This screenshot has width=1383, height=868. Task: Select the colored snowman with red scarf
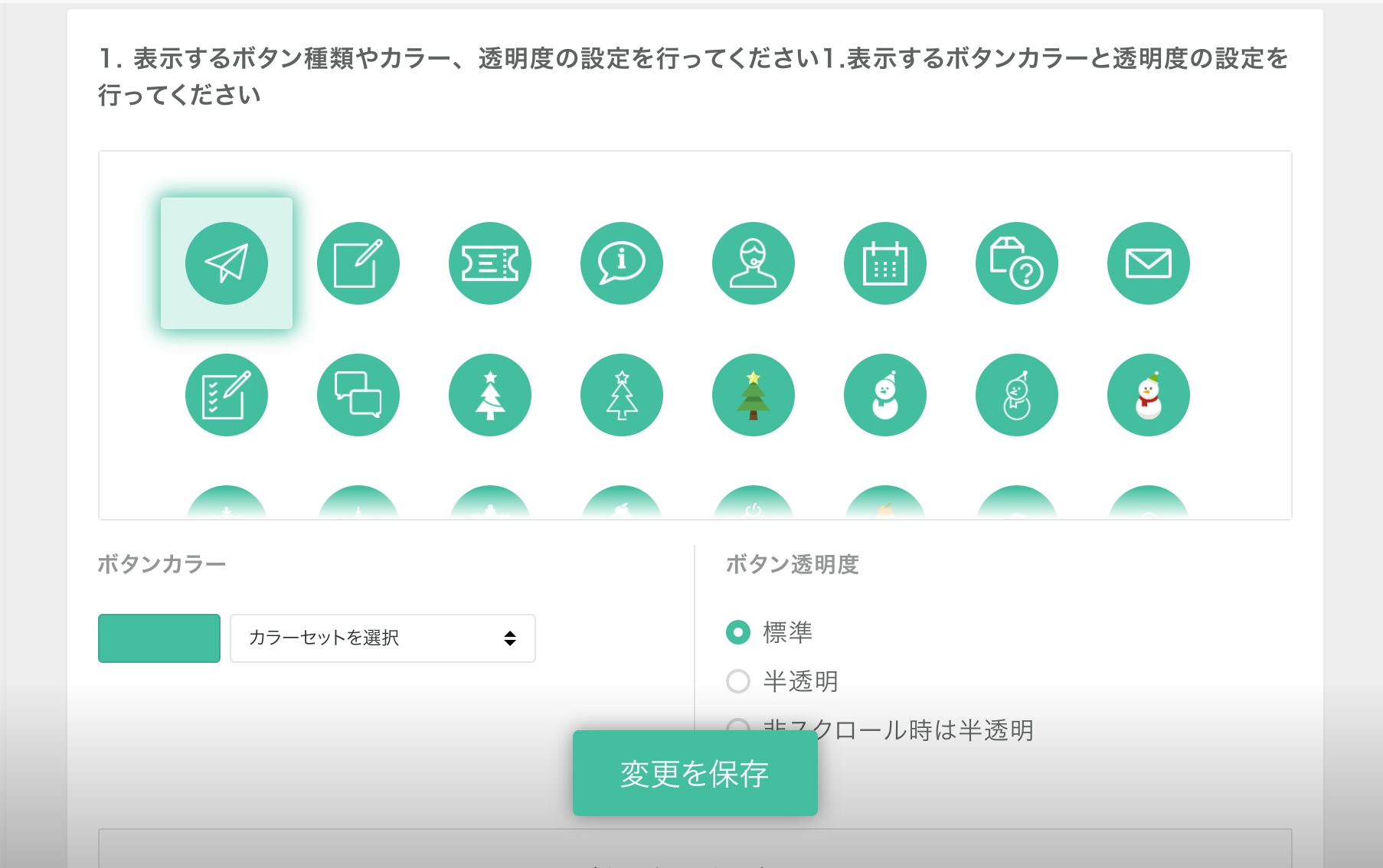point(1149,395)
